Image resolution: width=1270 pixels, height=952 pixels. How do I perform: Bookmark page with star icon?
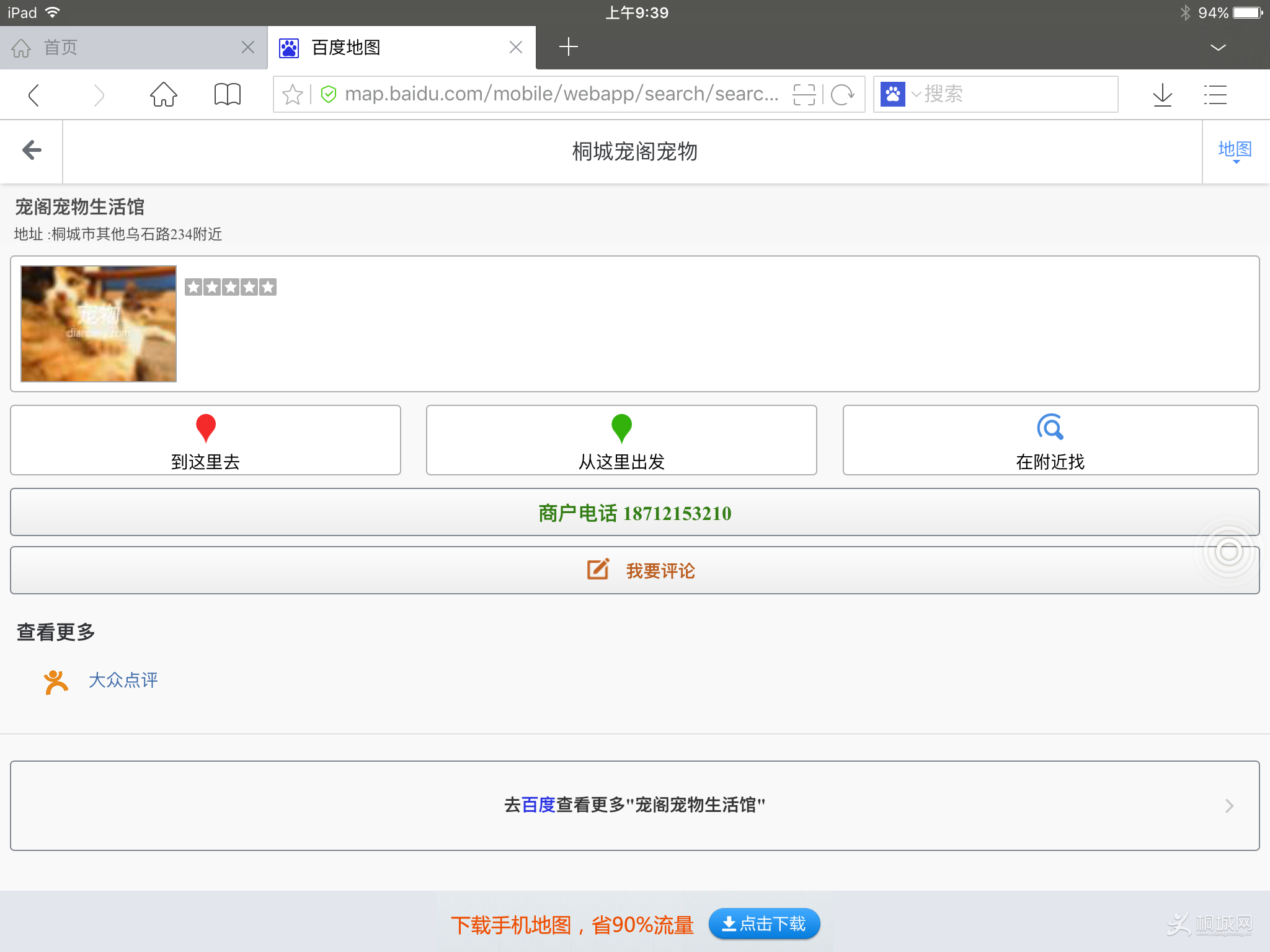tap(292, 94)
